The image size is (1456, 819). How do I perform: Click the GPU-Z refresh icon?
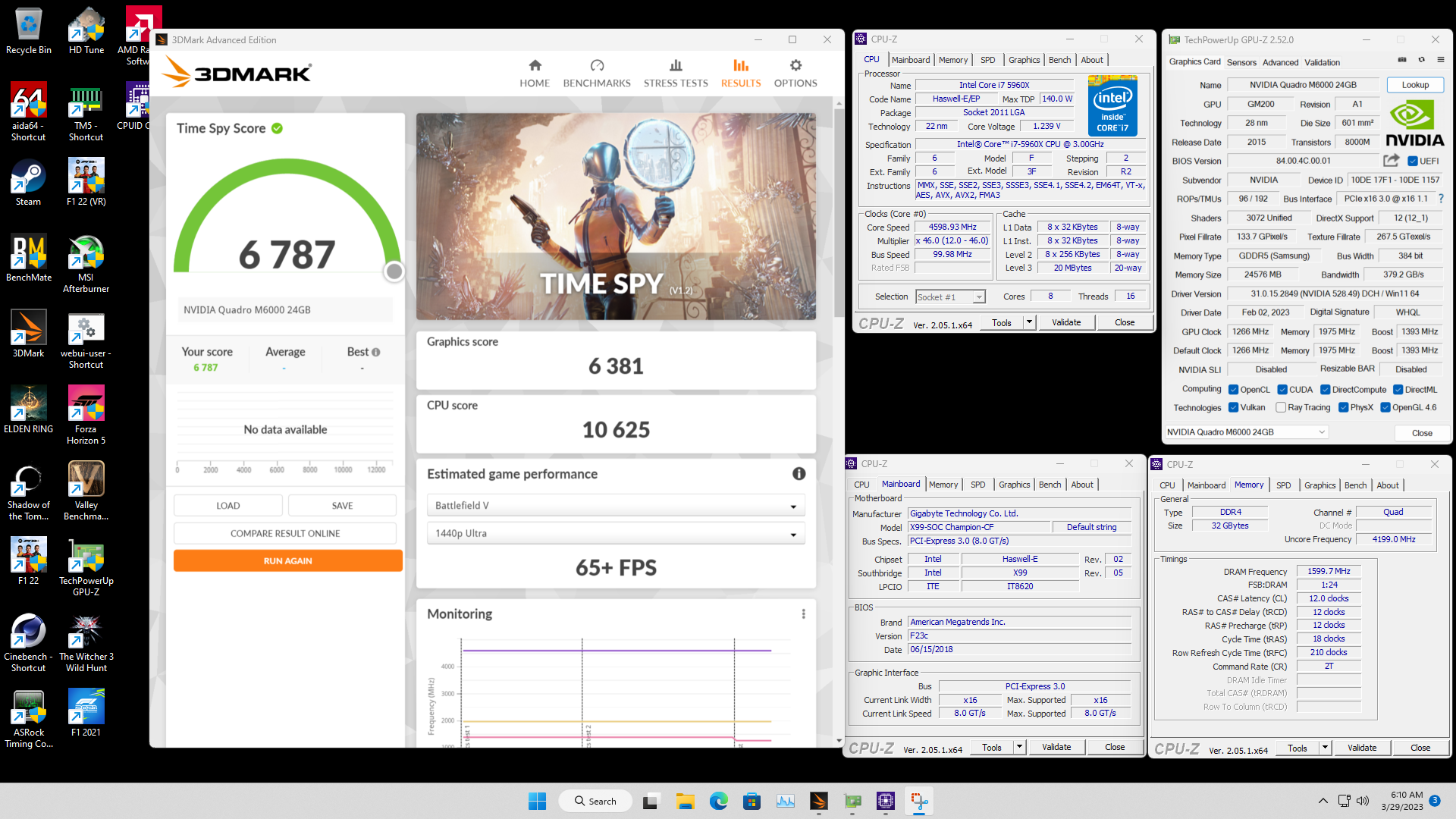click(1422, 60)
